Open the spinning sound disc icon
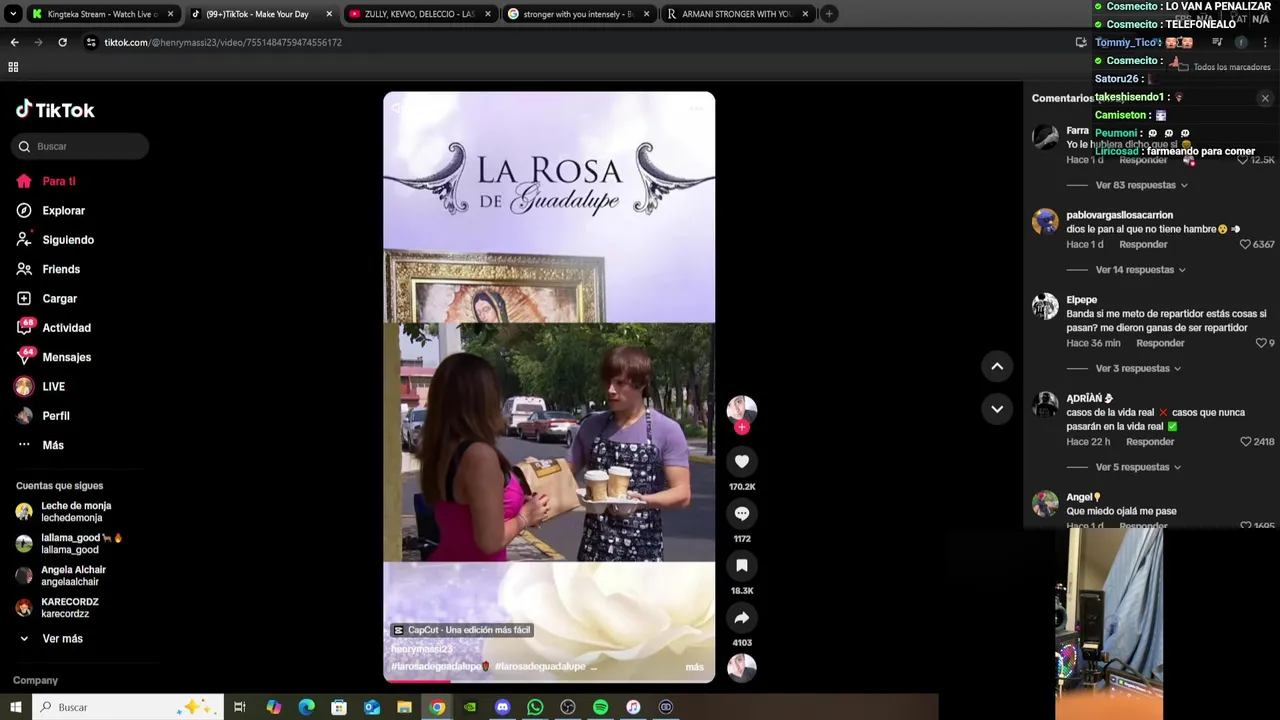The height and width of the screenshot is (720, 1280). pyautogui.click(x=742, y=668)
